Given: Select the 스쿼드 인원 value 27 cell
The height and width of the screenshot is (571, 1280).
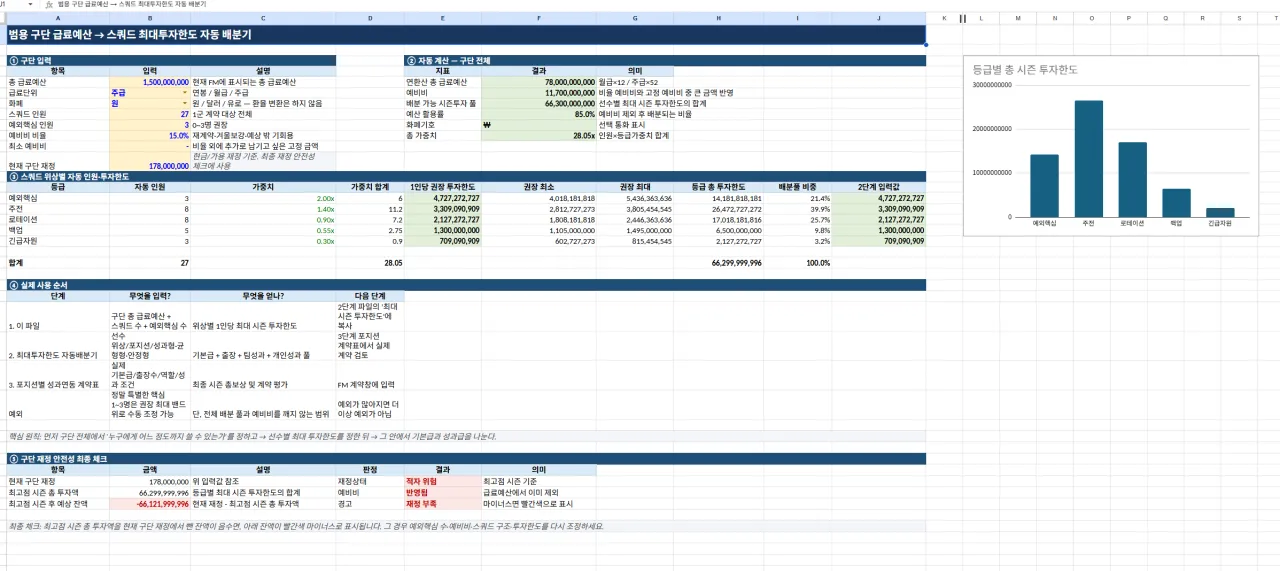Looking at the screenshot, I should click(x=150, y=114).
